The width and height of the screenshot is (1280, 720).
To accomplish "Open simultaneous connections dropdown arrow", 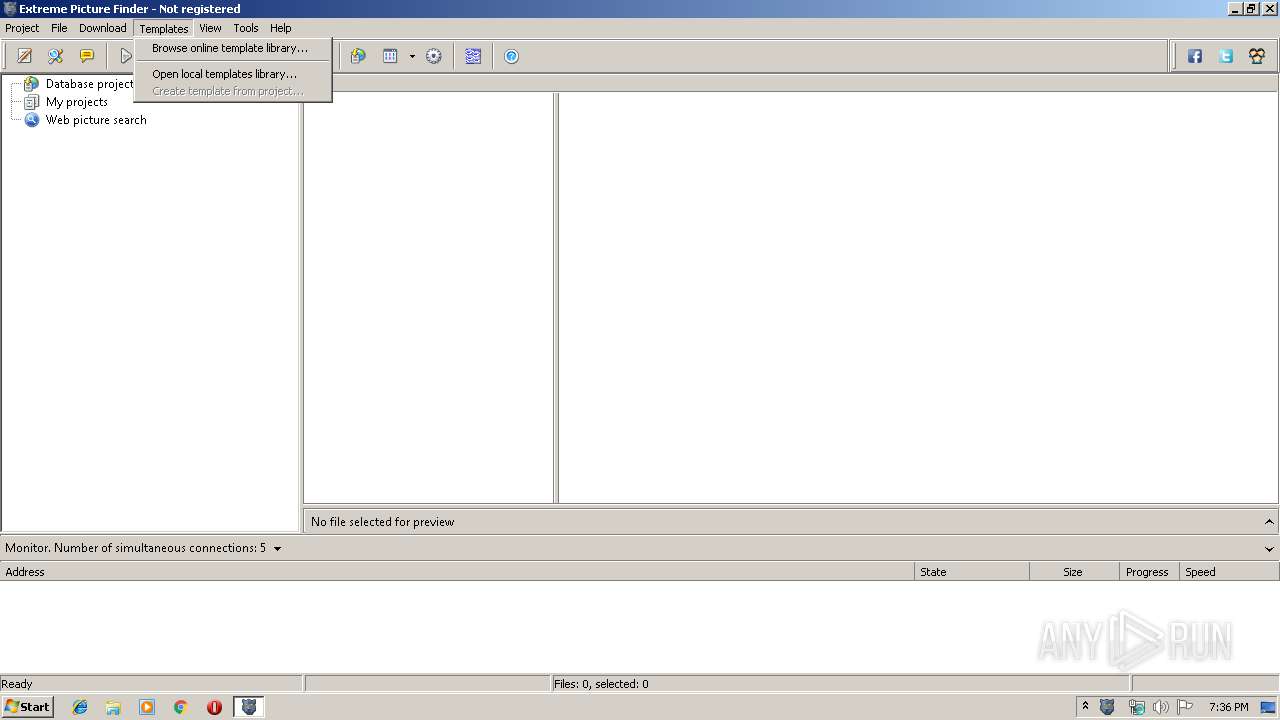I will [x=277, y=548].
